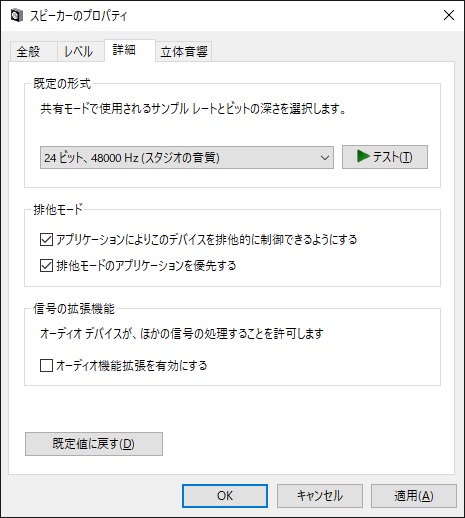This screenshot has height=518, width=465.
Task: Open the レベル tab
Action: [x=81, y=52]
